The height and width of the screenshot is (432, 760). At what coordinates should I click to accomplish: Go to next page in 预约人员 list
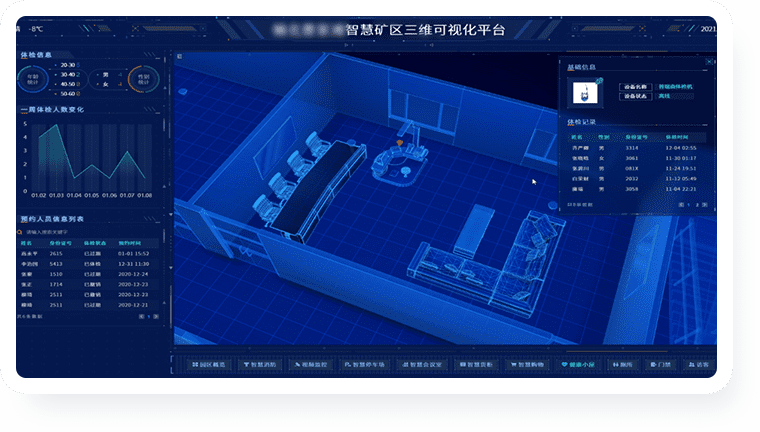(156, 317)
